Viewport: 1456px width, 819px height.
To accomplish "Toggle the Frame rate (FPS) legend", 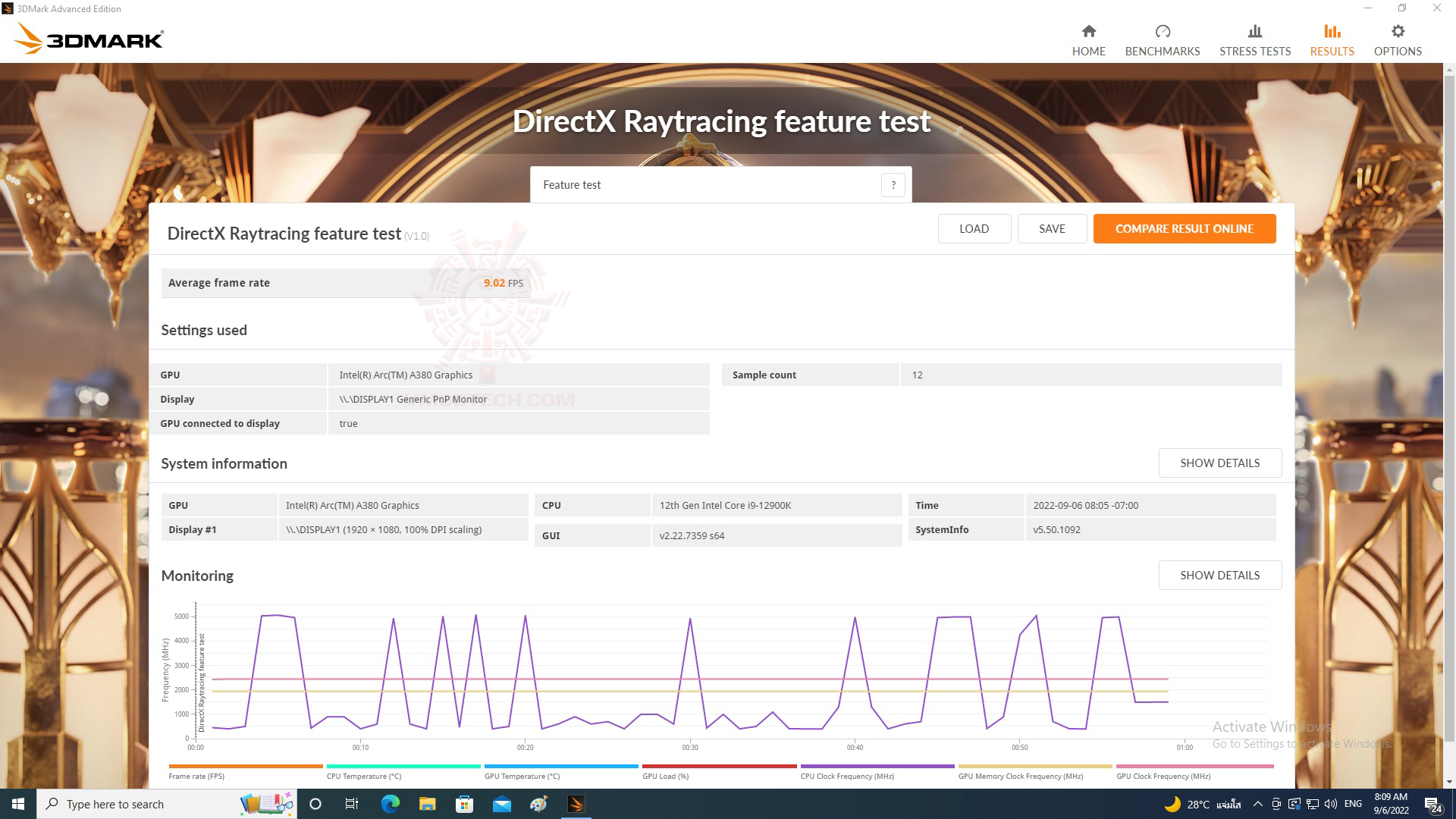I will pos(196,776).
